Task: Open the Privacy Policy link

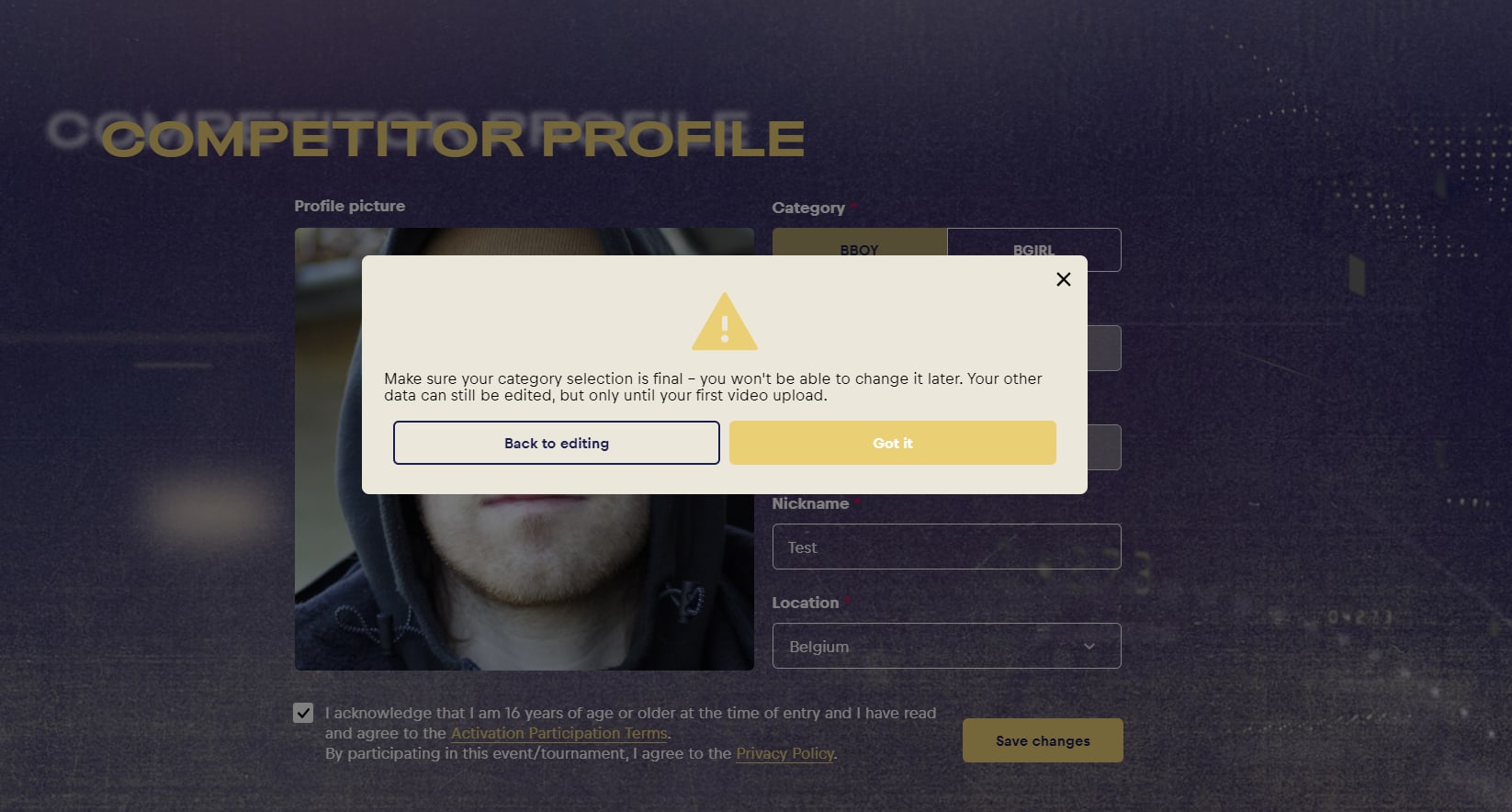Action: click(785, 753)
